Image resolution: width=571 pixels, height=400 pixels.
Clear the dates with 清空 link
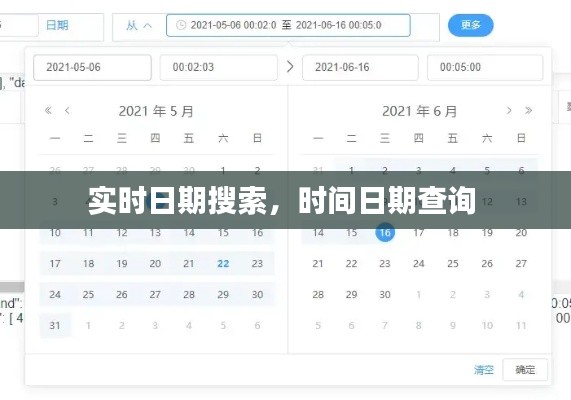coord(484,370)
